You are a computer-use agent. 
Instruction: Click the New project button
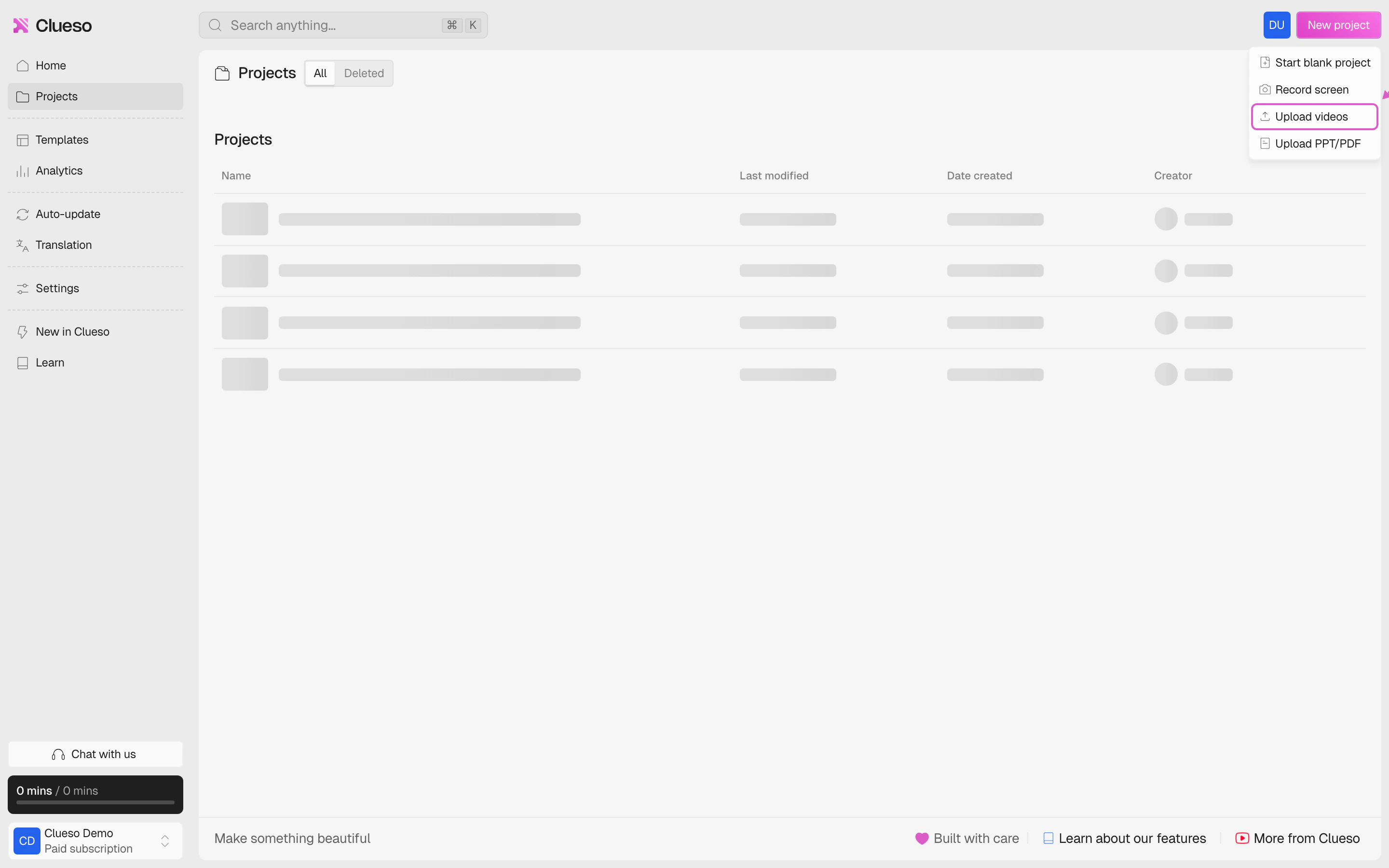[x=1337, y=25]
